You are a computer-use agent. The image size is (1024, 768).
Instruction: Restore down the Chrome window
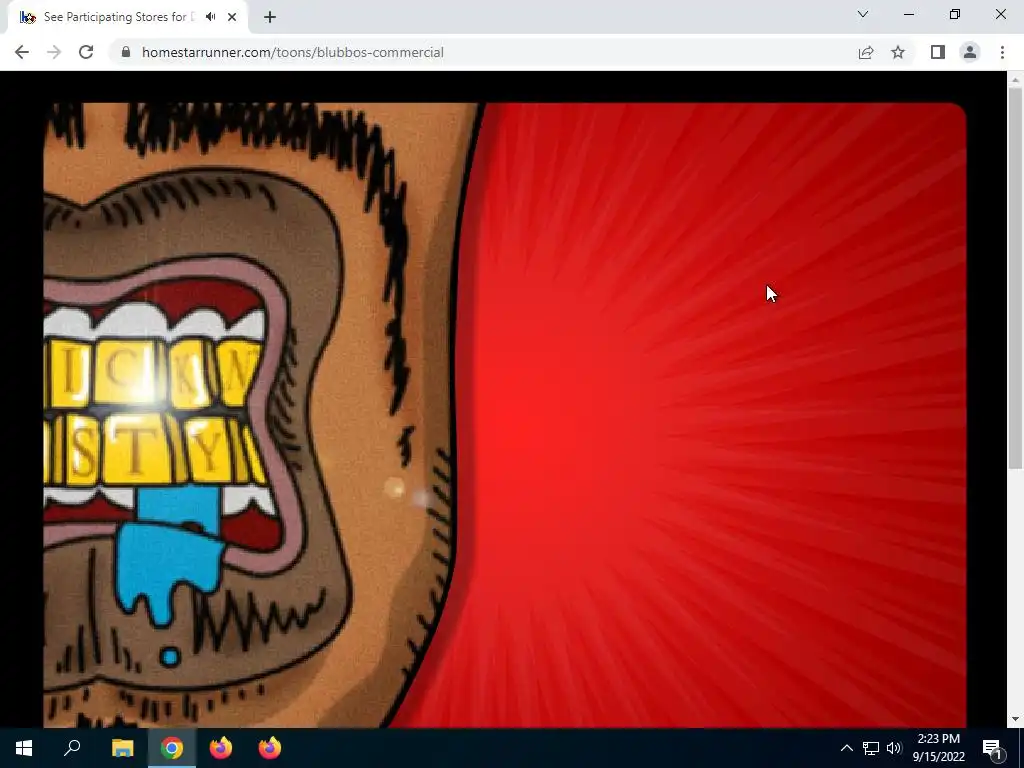(x=955, y=14)
